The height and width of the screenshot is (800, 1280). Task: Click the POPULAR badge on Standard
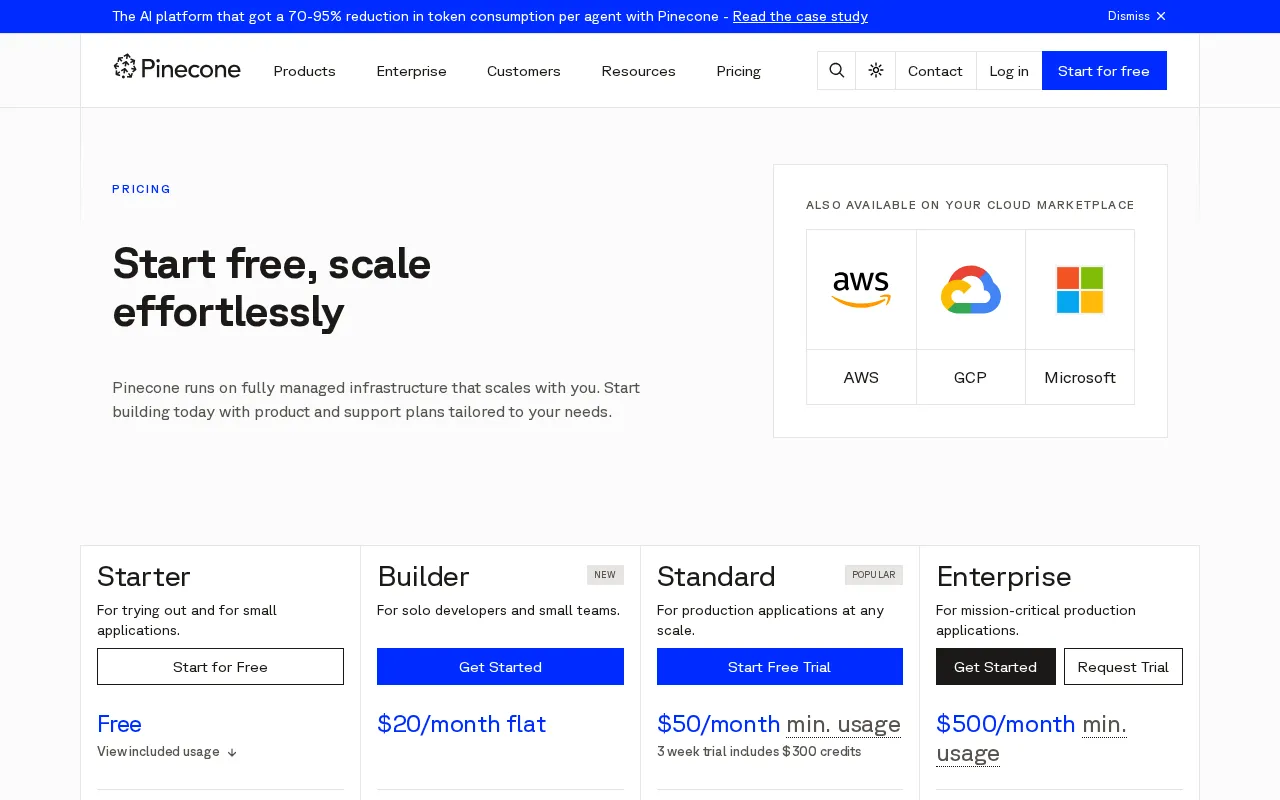tap(874, 575)
